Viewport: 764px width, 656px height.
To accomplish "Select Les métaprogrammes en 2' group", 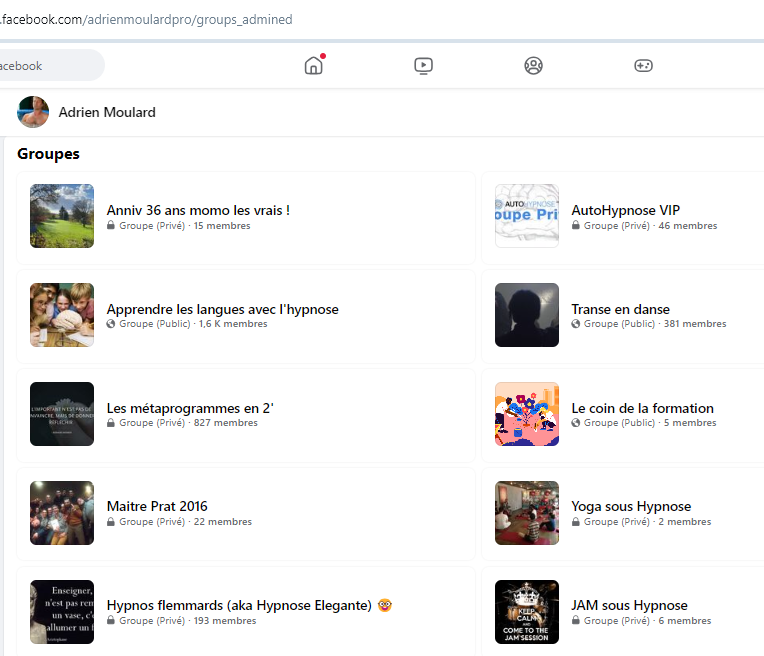I will [x=190, y=408].
